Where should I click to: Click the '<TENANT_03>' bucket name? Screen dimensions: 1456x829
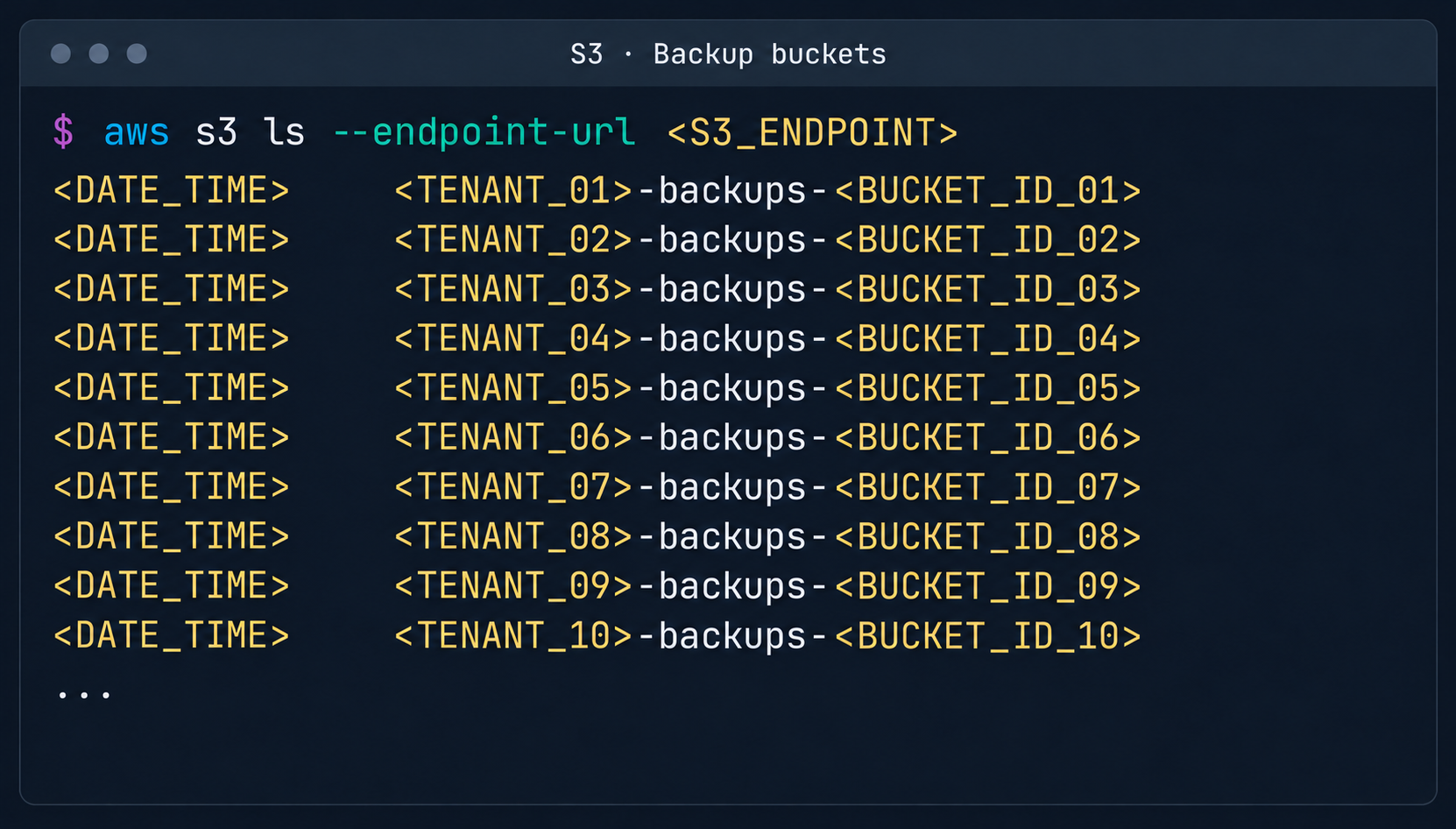(513, 290)
